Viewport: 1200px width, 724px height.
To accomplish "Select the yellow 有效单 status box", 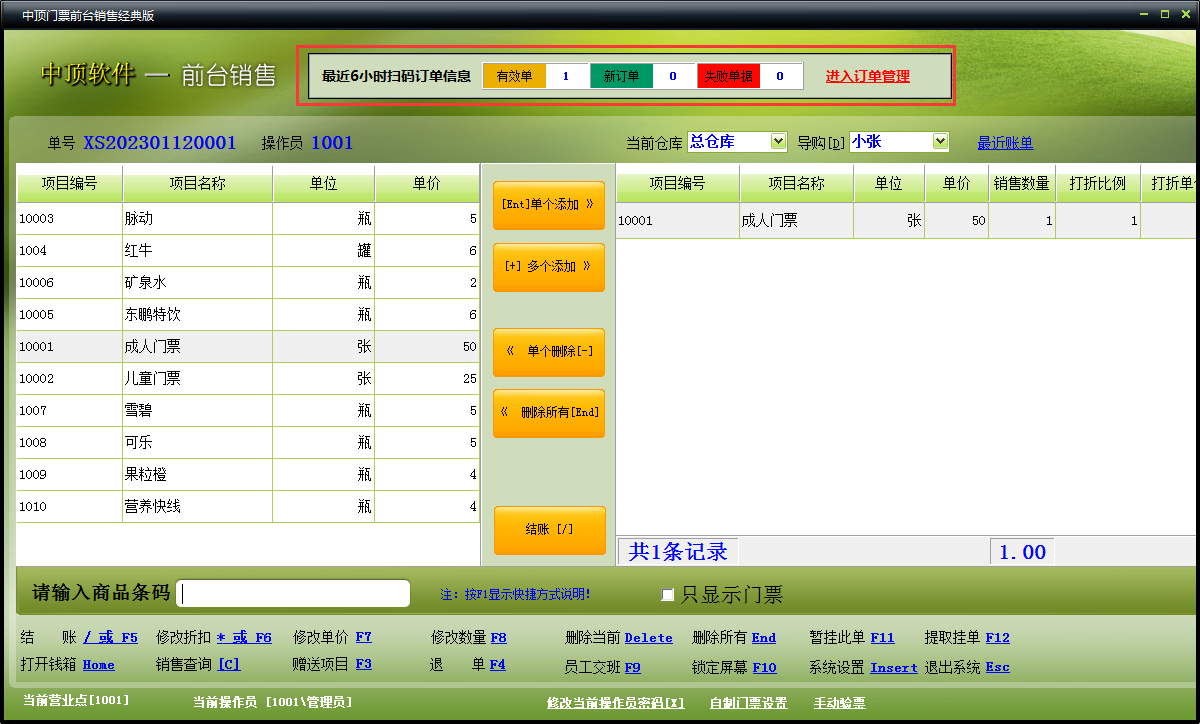I will point(514,76).
